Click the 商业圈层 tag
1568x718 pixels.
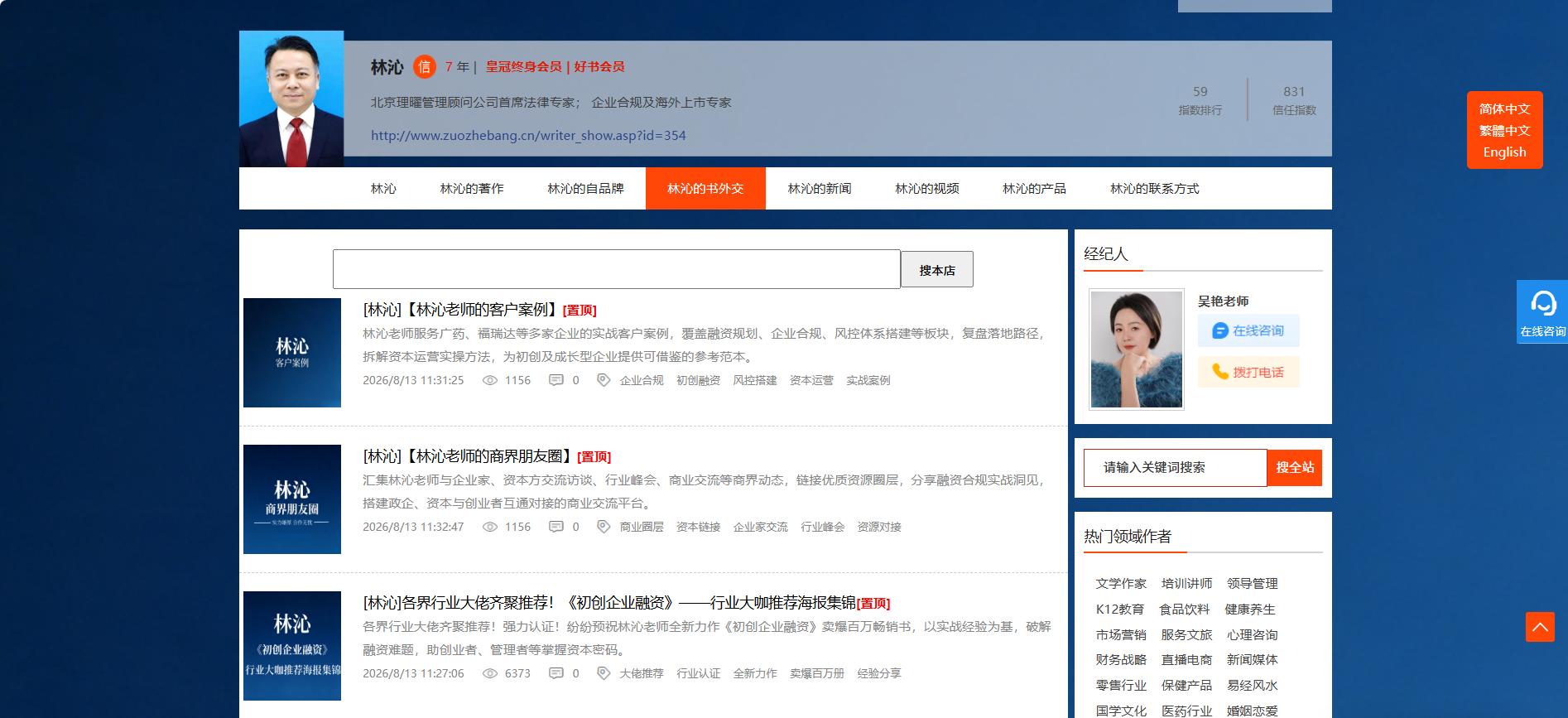pyautogui.click(x=642, y=527)
